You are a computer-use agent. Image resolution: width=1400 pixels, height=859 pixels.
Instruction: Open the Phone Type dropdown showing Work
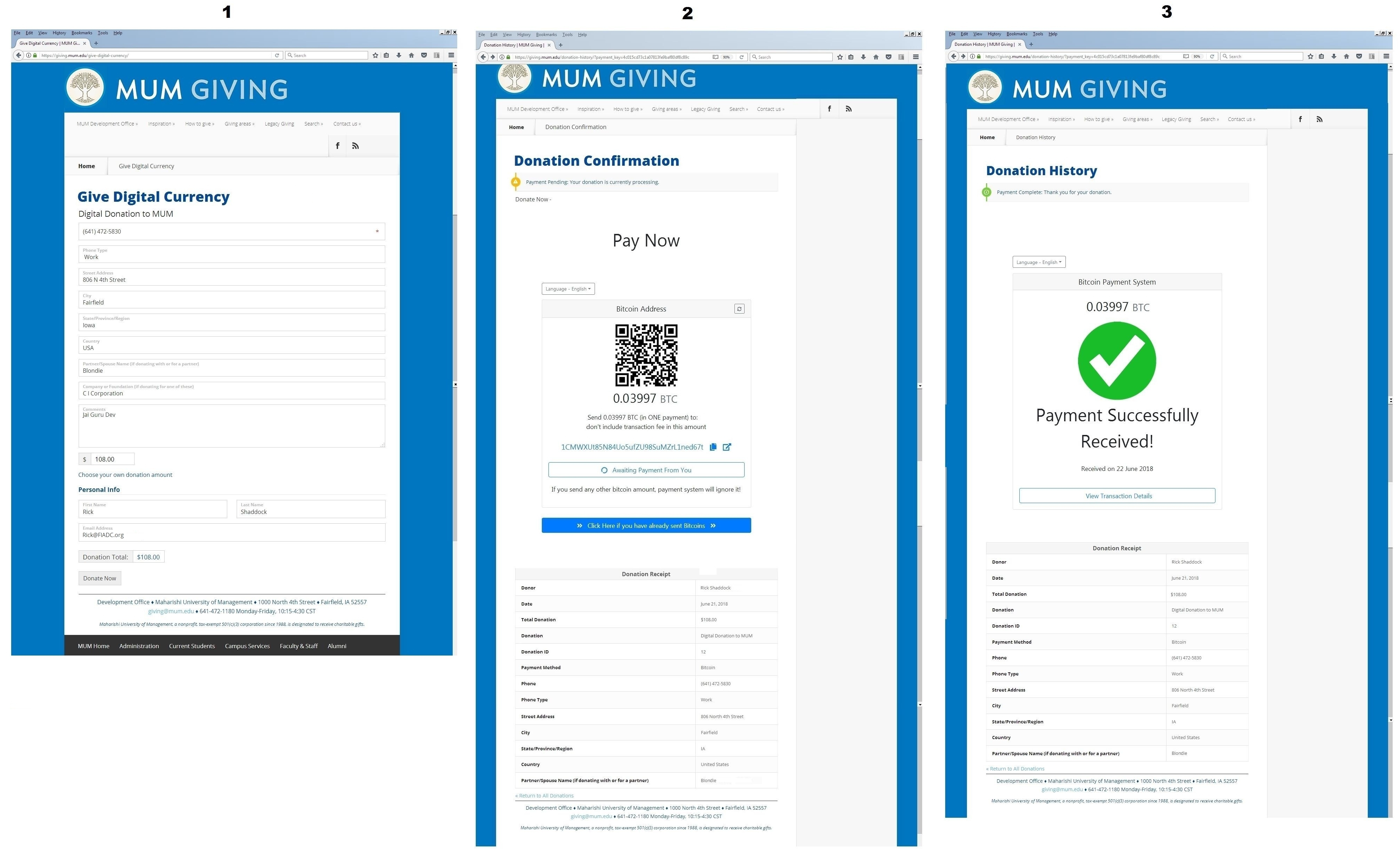coord(231,254)
